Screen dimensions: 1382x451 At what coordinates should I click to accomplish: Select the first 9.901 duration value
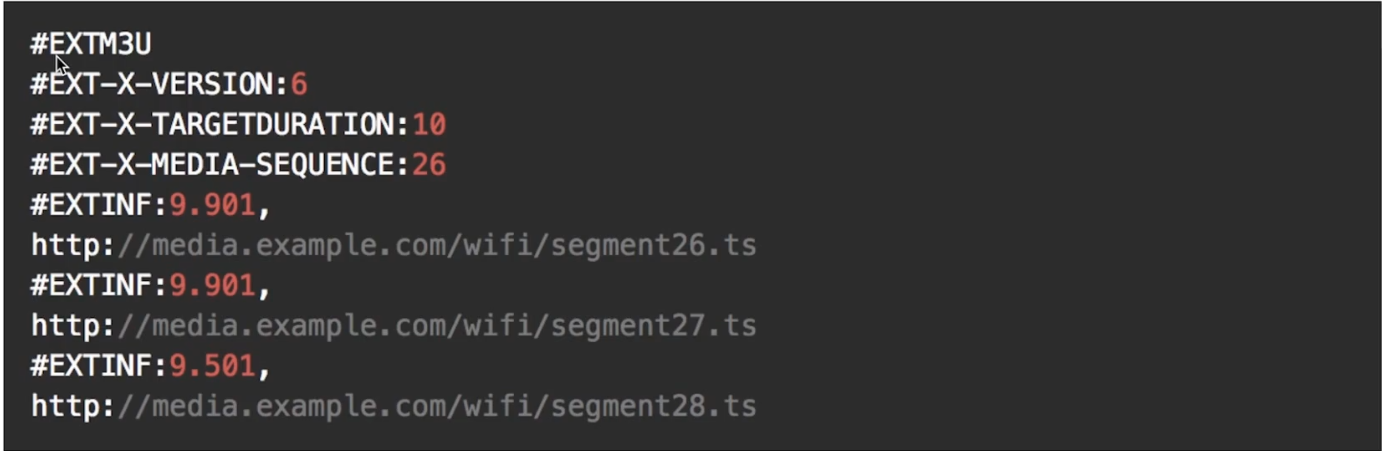[x=212, y=205]
